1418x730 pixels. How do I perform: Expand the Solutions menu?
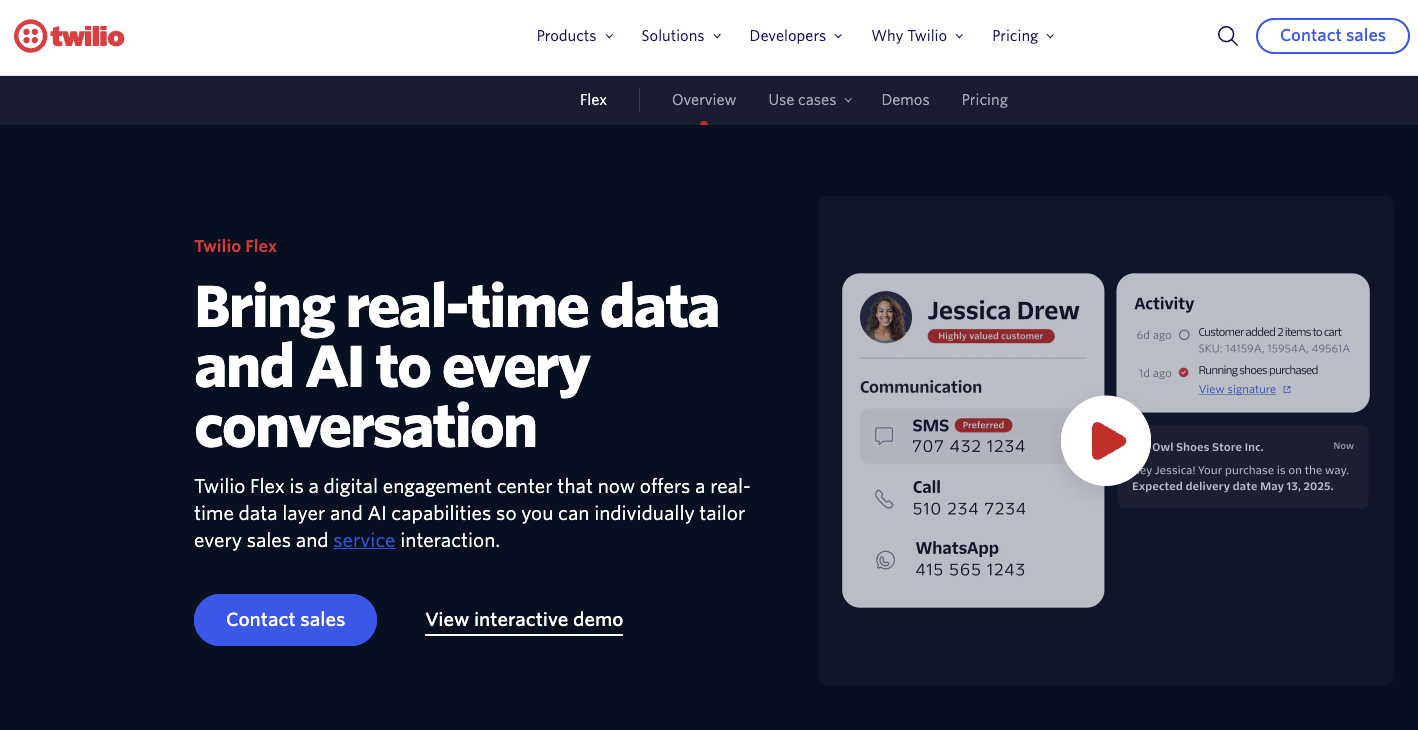coord(681,36)
